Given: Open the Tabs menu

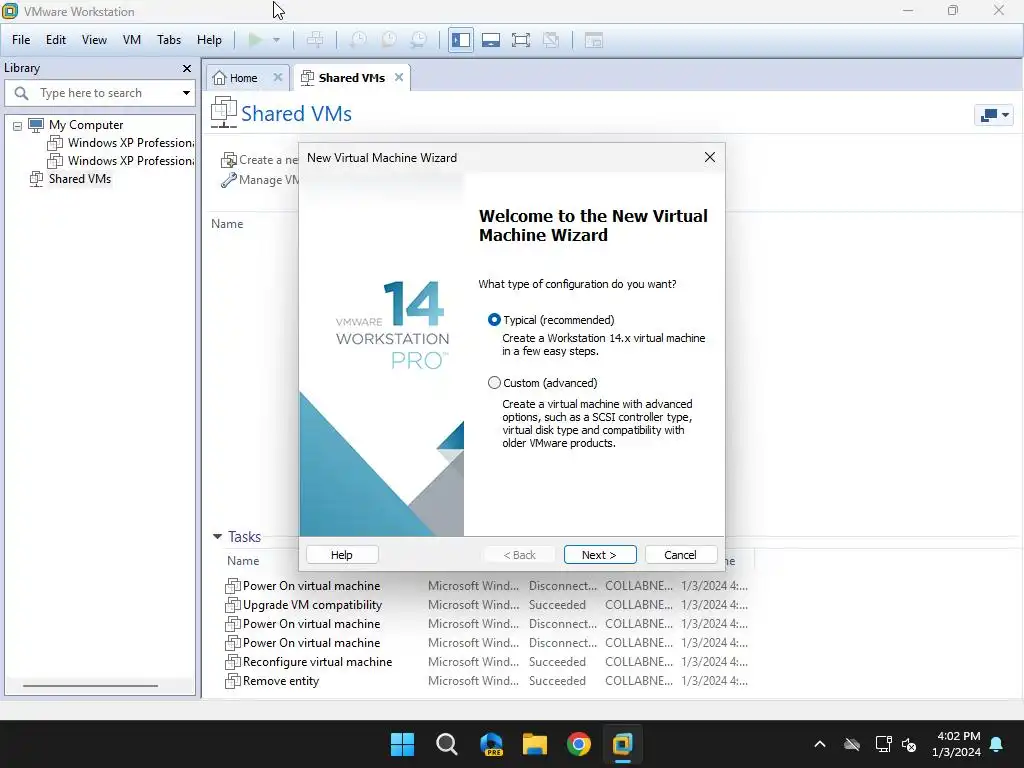Looking at the screenshot, I should (x=169, y=40).
